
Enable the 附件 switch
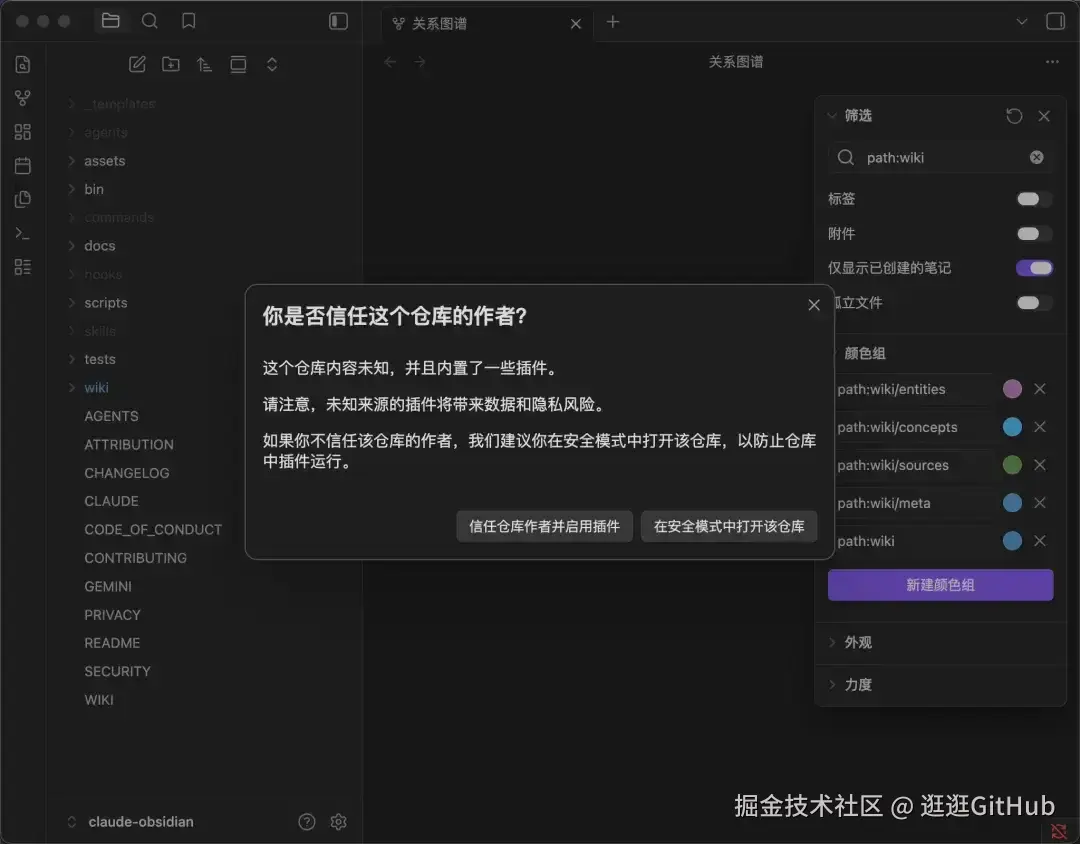(x=1034, y=234)
